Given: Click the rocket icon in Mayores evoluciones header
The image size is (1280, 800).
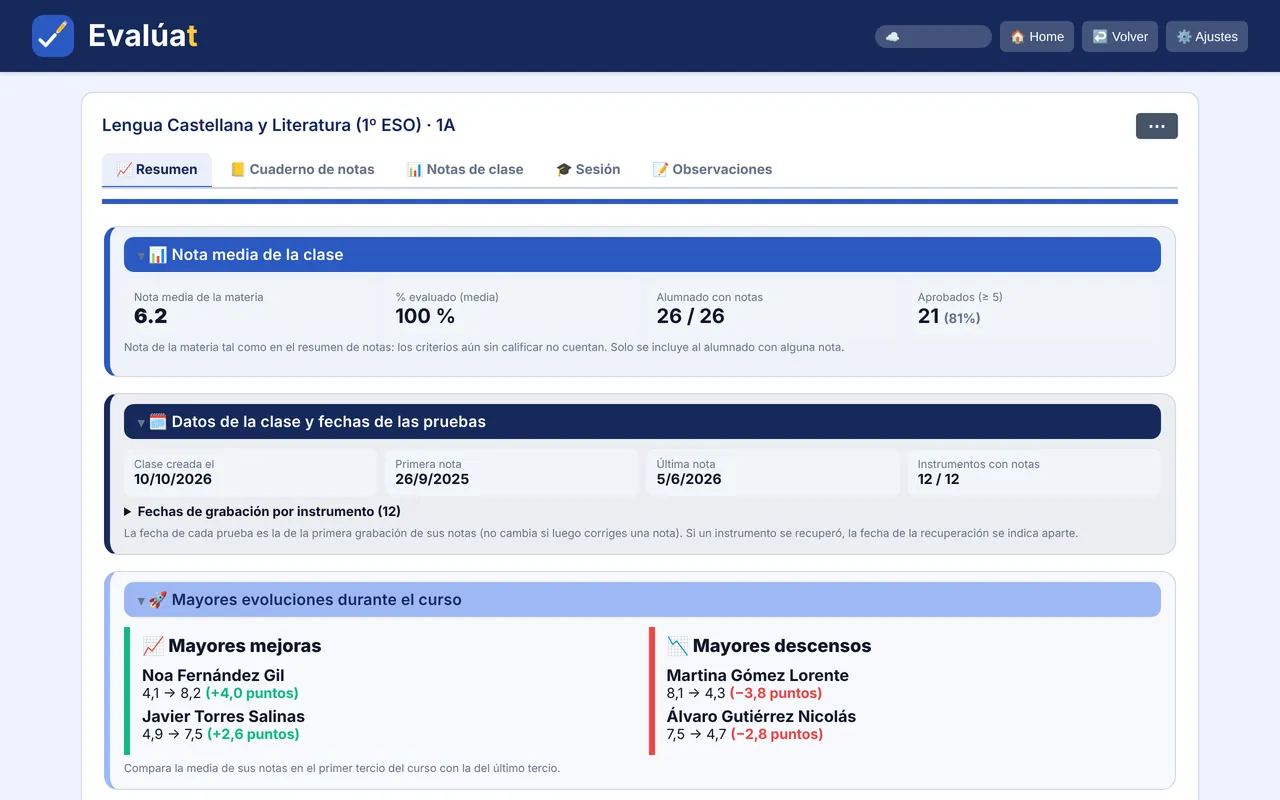Looking at the screenshot, I should pyautogui.click(x=158, y=600).
